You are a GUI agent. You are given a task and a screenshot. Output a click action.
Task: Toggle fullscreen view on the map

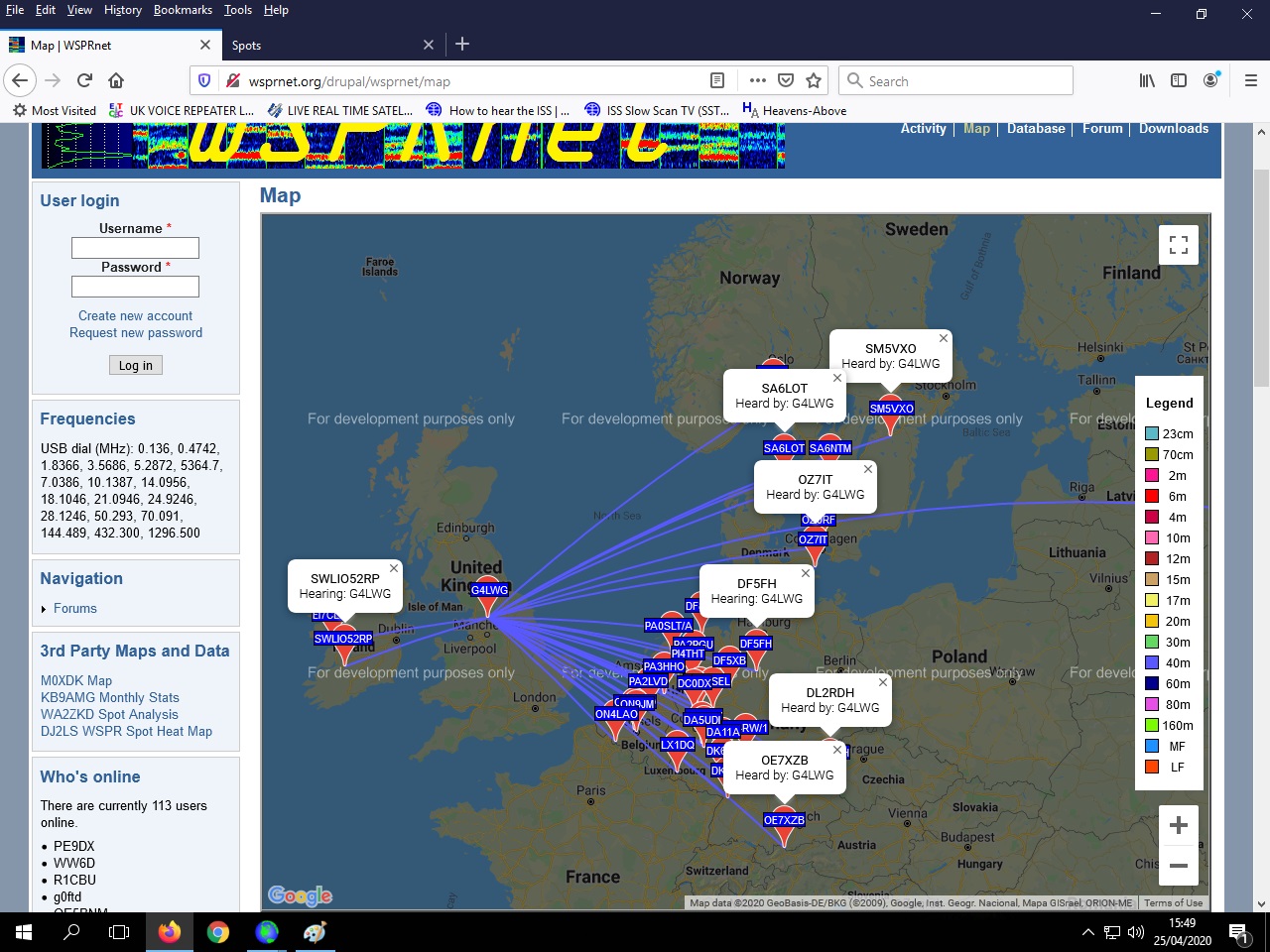[x=1178, y=245]
